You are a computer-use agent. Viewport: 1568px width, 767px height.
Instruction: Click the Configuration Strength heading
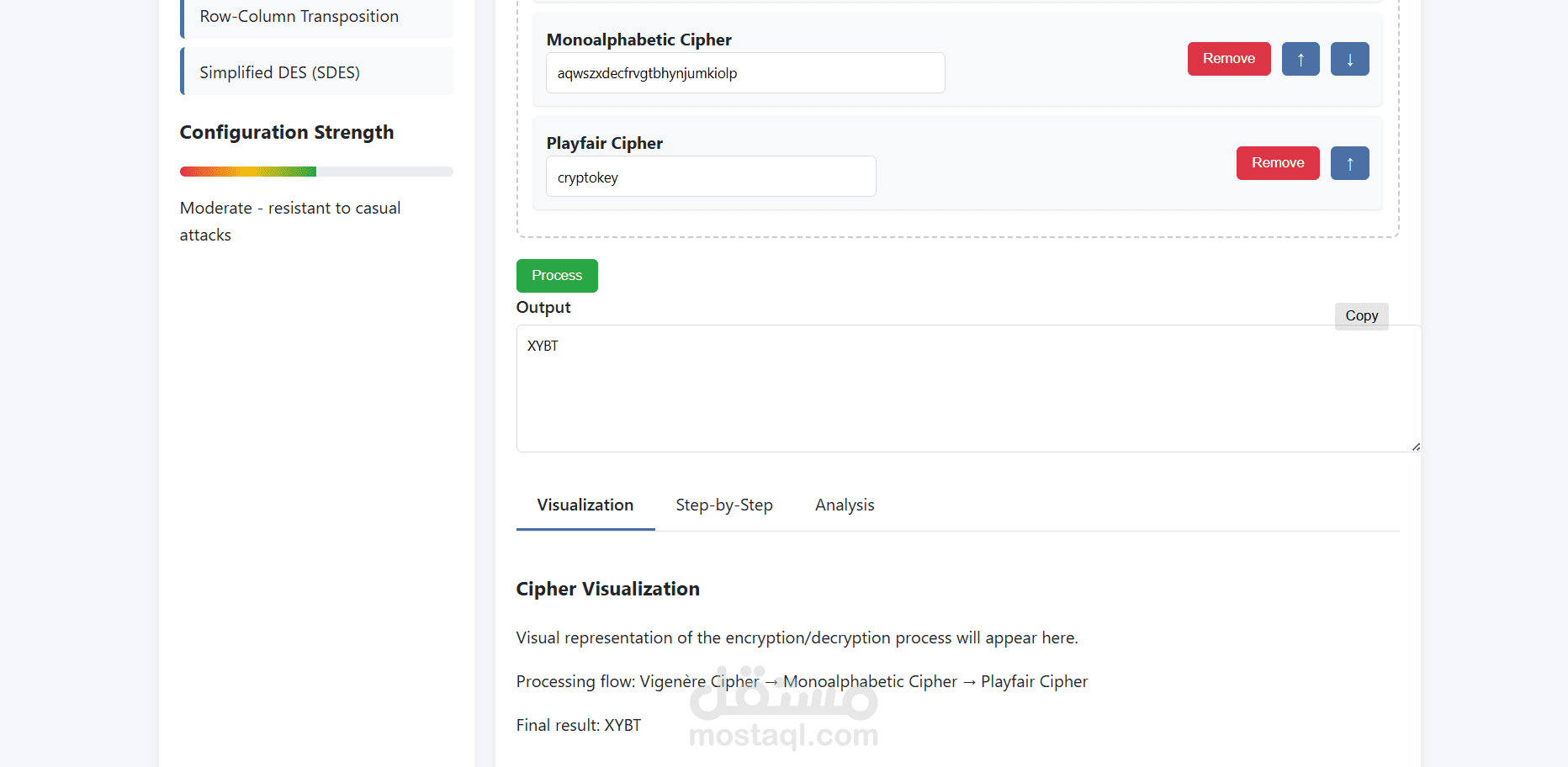coord(287,132)
